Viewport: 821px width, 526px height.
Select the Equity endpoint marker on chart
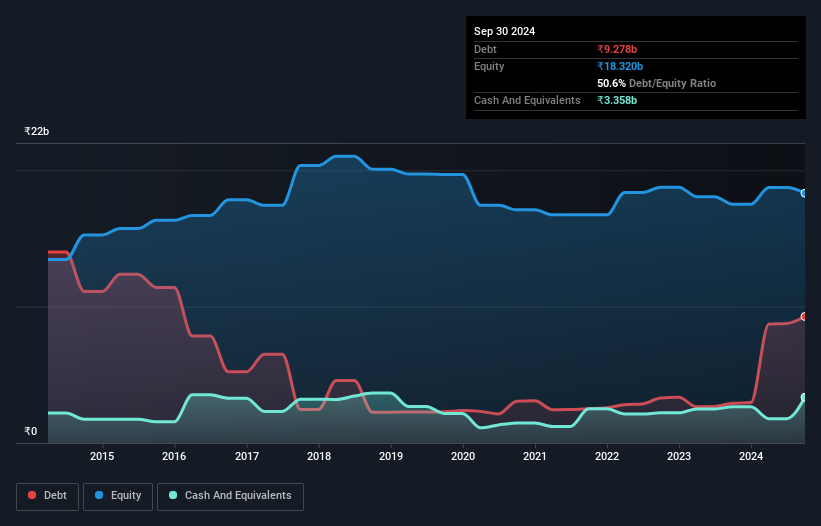coord(804,193)
